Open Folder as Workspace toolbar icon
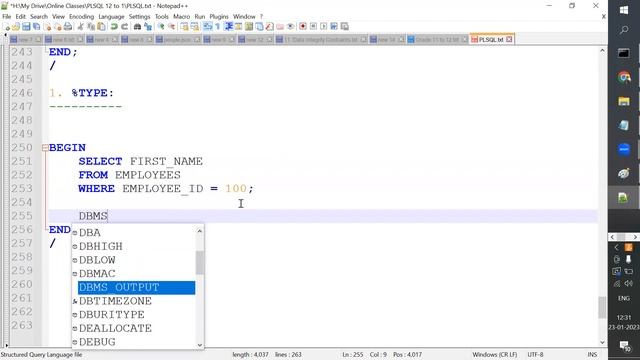 click(x=280, y=27)
